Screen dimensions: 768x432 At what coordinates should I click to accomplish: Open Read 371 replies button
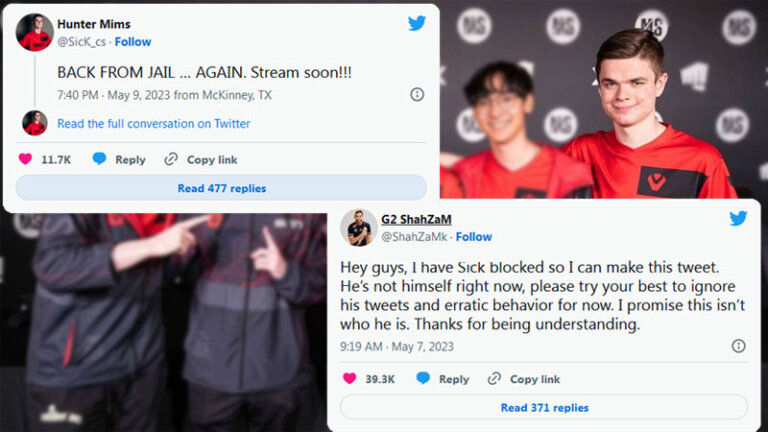tap(544, 407)
